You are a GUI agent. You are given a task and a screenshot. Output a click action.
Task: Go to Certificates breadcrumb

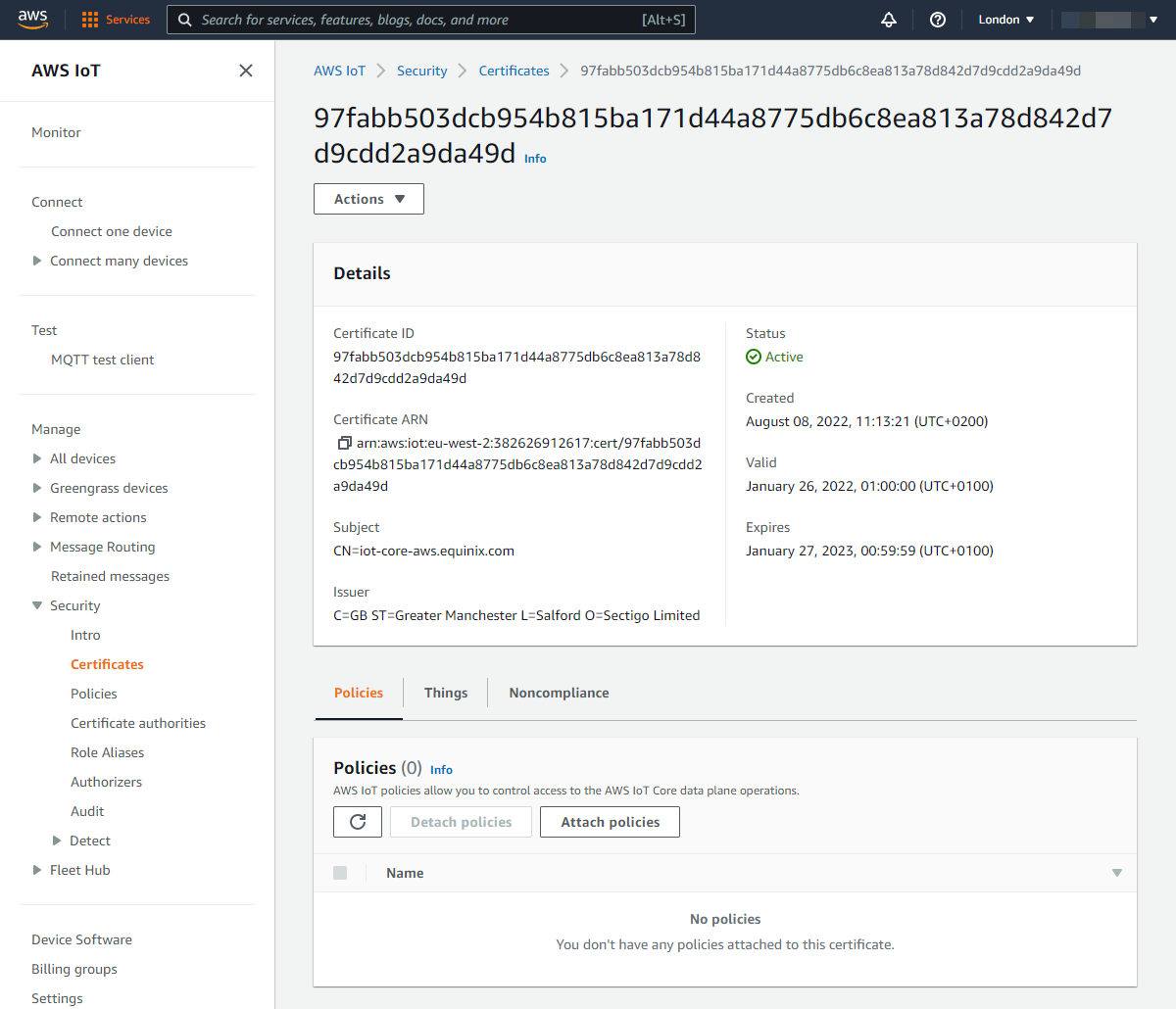click(514, 71)
